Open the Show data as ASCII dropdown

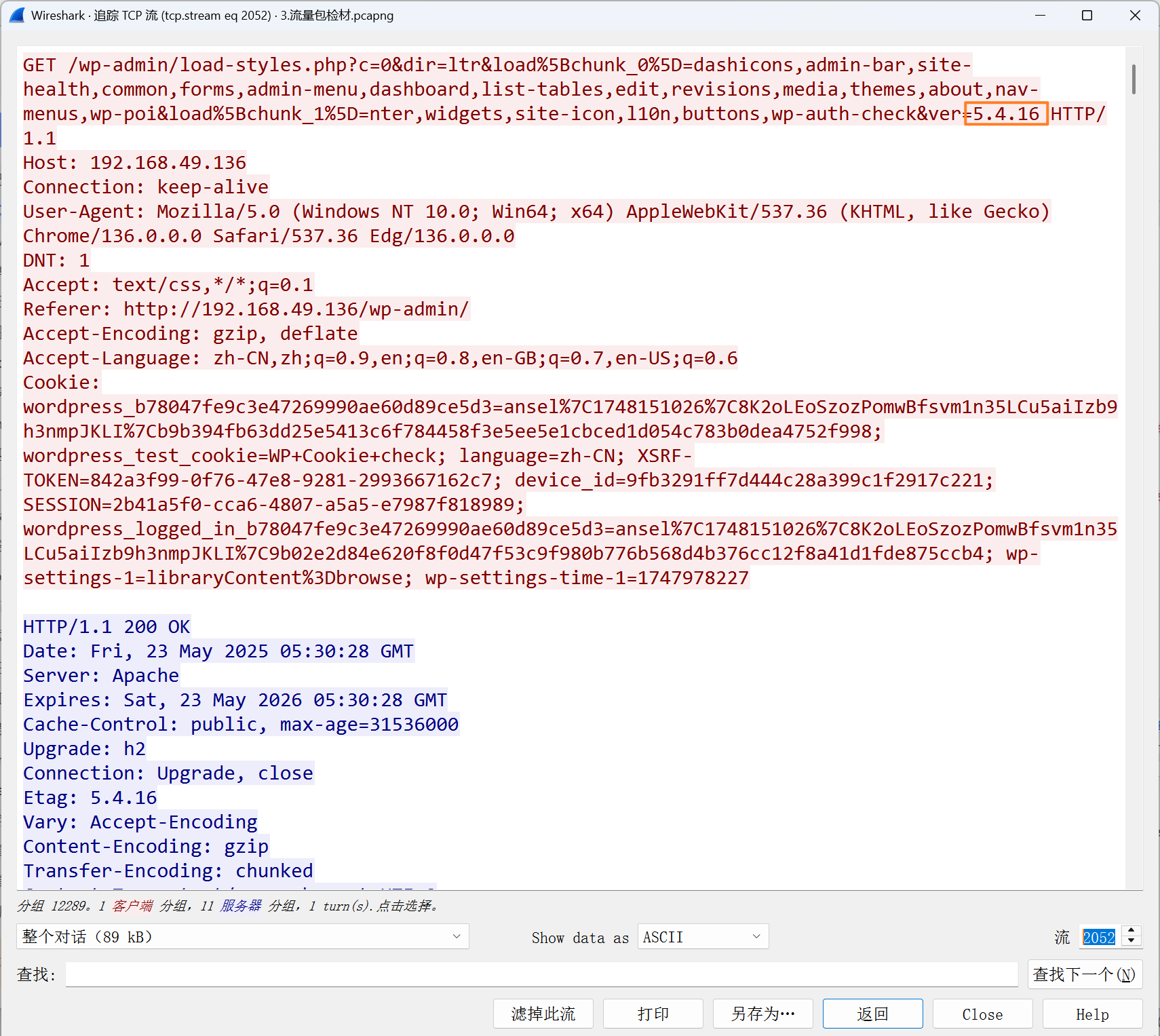point(703,936)
